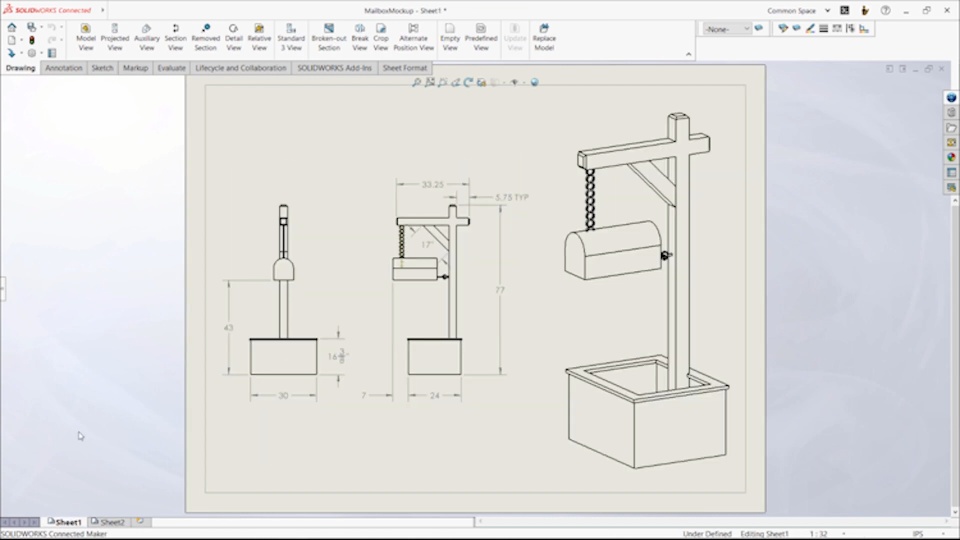The image size is (960, 540).
Task: Open the New document dropdown arrow
Action: click(x=21, y=40)
